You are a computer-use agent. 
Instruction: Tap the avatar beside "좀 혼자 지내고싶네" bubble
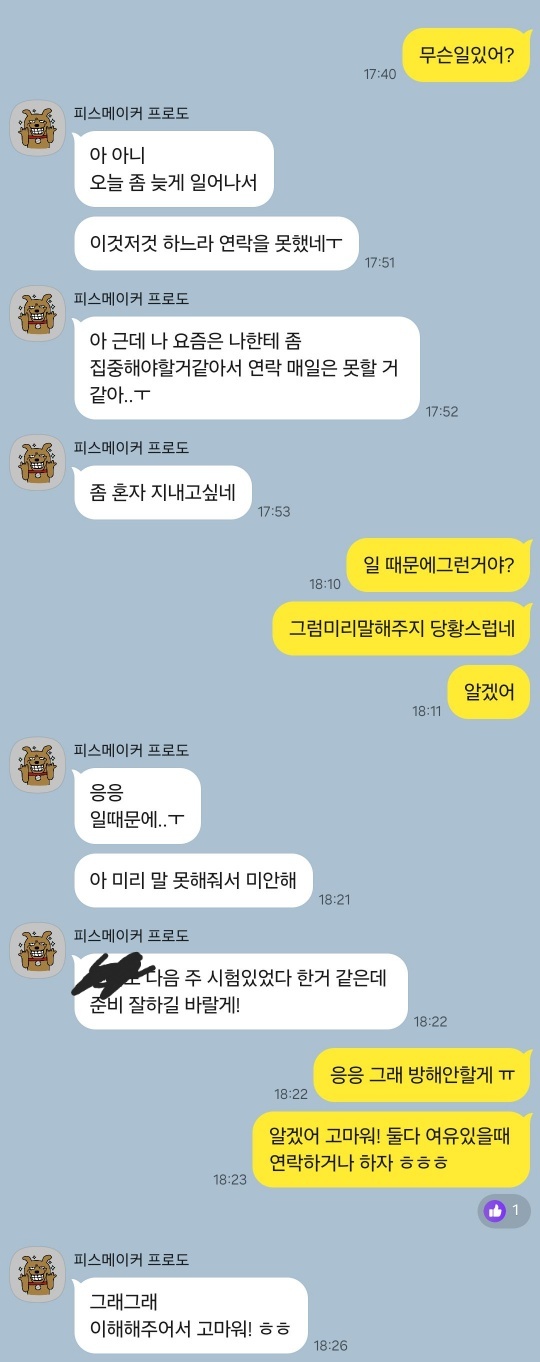[38, 462]
